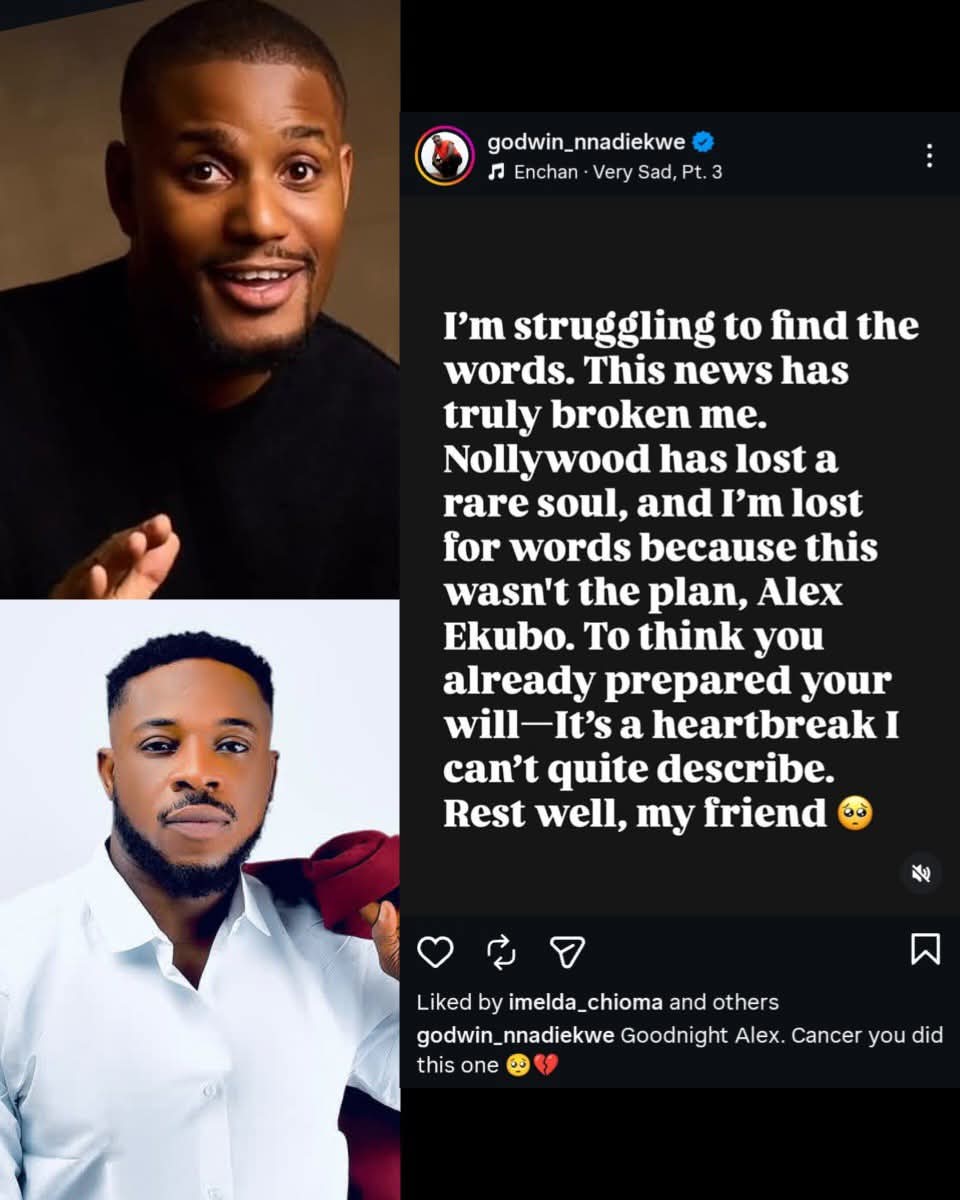
Task: Open the three-dot options menu
Action: (929, 155)
